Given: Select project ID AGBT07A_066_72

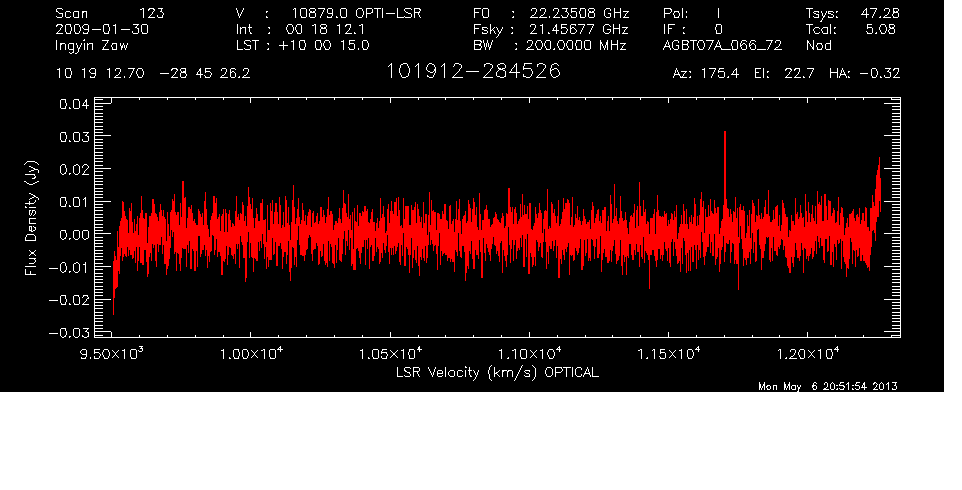Looking at the screenshot, I should pyautogui.click(x=723, y=45).
